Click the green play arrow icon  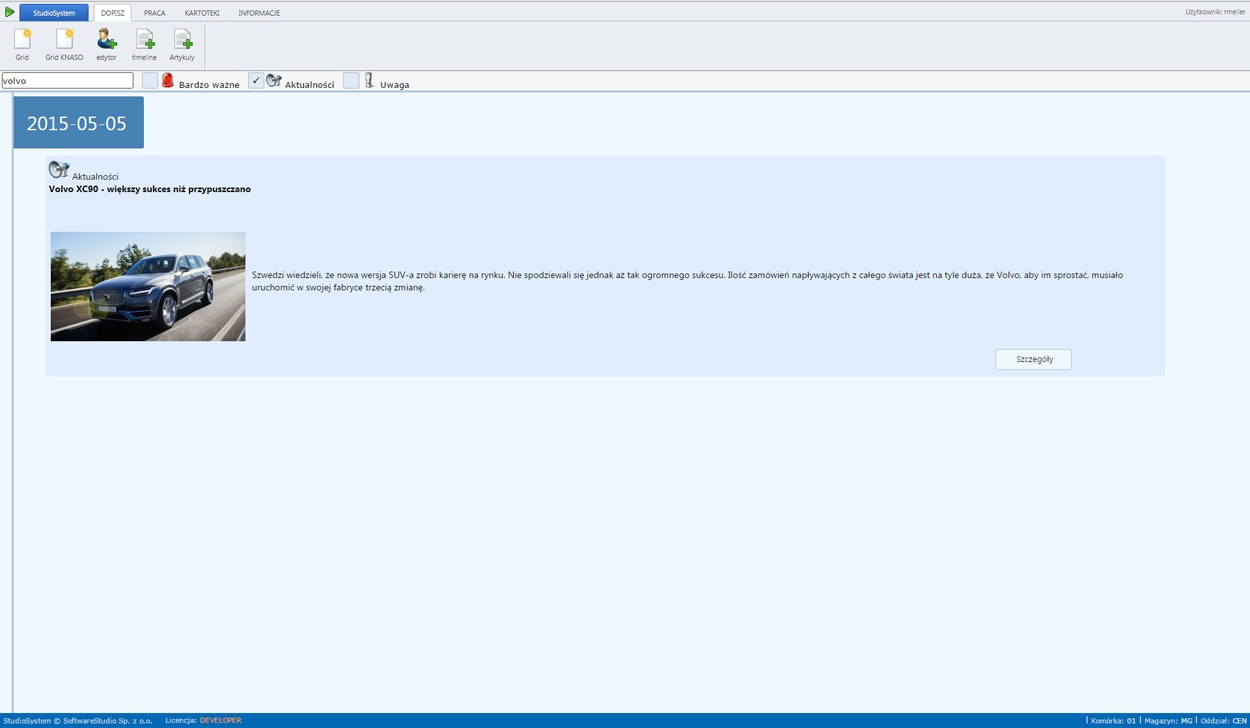tap(10, 12)
